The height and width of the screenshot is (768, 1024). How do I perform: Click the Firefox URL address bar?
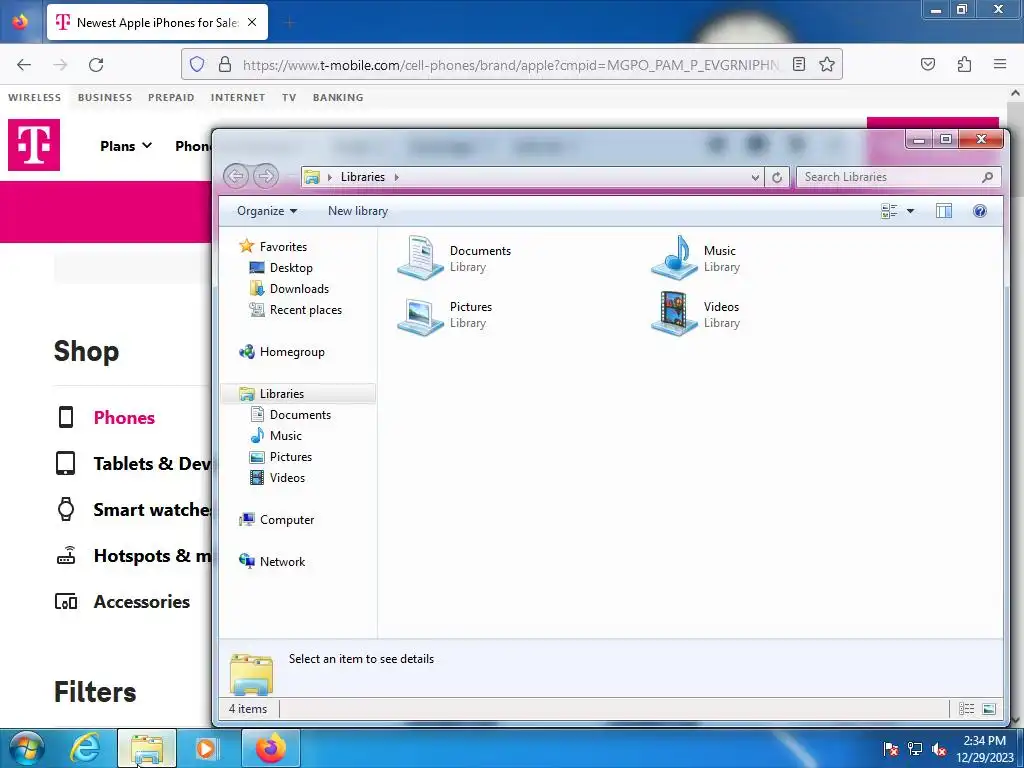511,65
